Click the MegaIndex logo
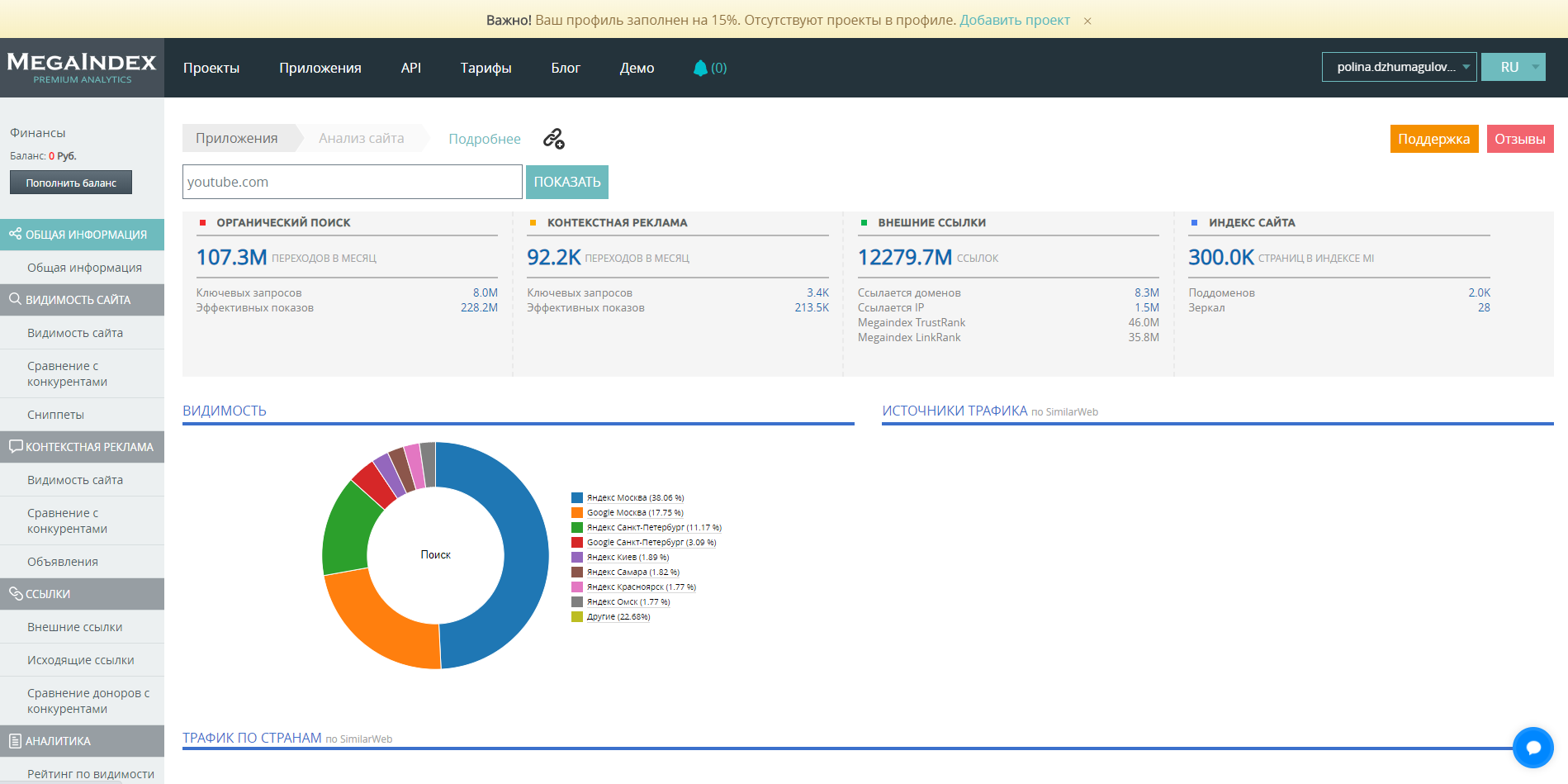This screenshot has width=1568, height=784. tap(82, 68)
